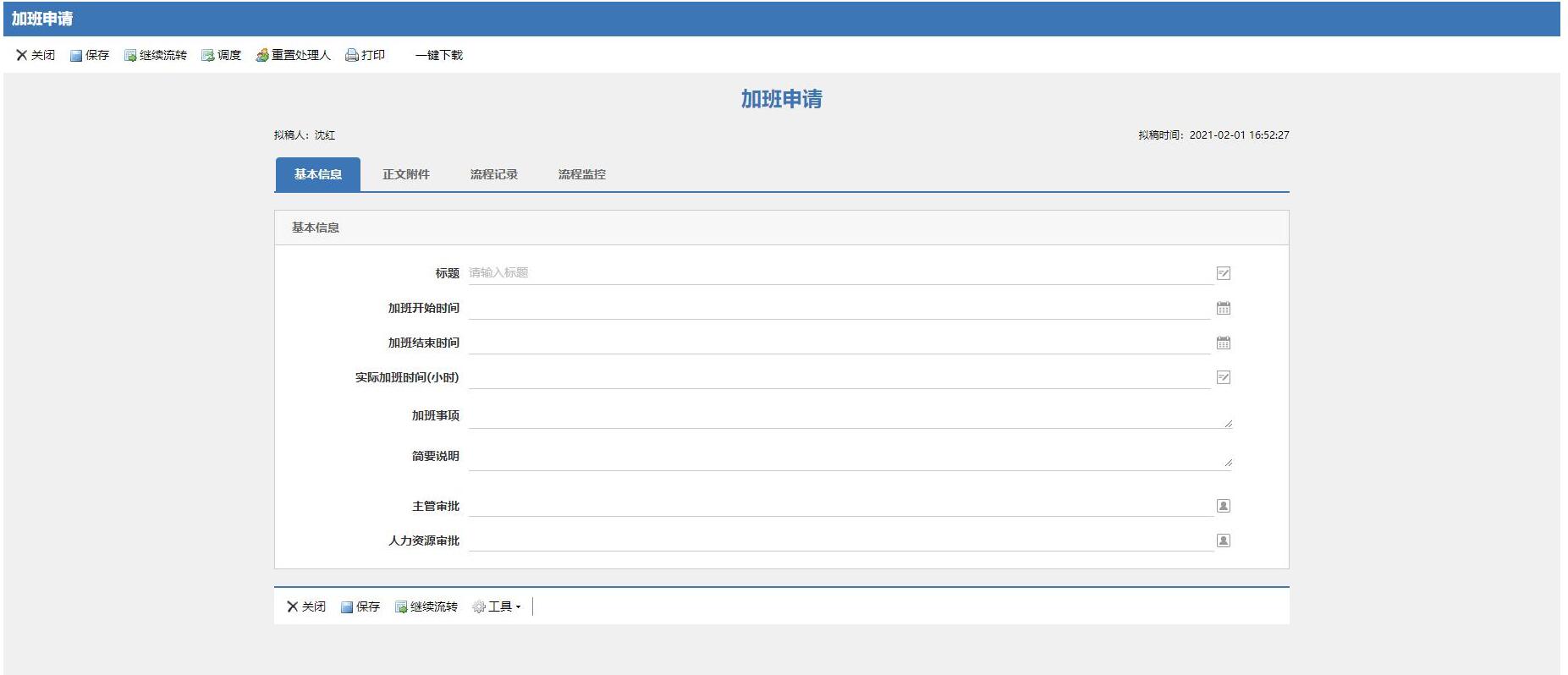Focus the 加班事项 text area
Viewport: 1568px width, 675px height.
846,415
